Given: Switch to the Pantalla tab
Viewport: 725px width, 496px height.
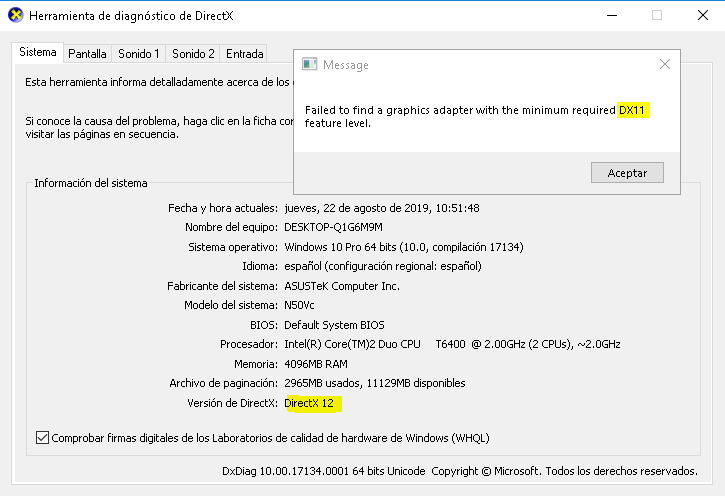Looking at the screenshot, I should pyautogui.click(x=87, y=54).
